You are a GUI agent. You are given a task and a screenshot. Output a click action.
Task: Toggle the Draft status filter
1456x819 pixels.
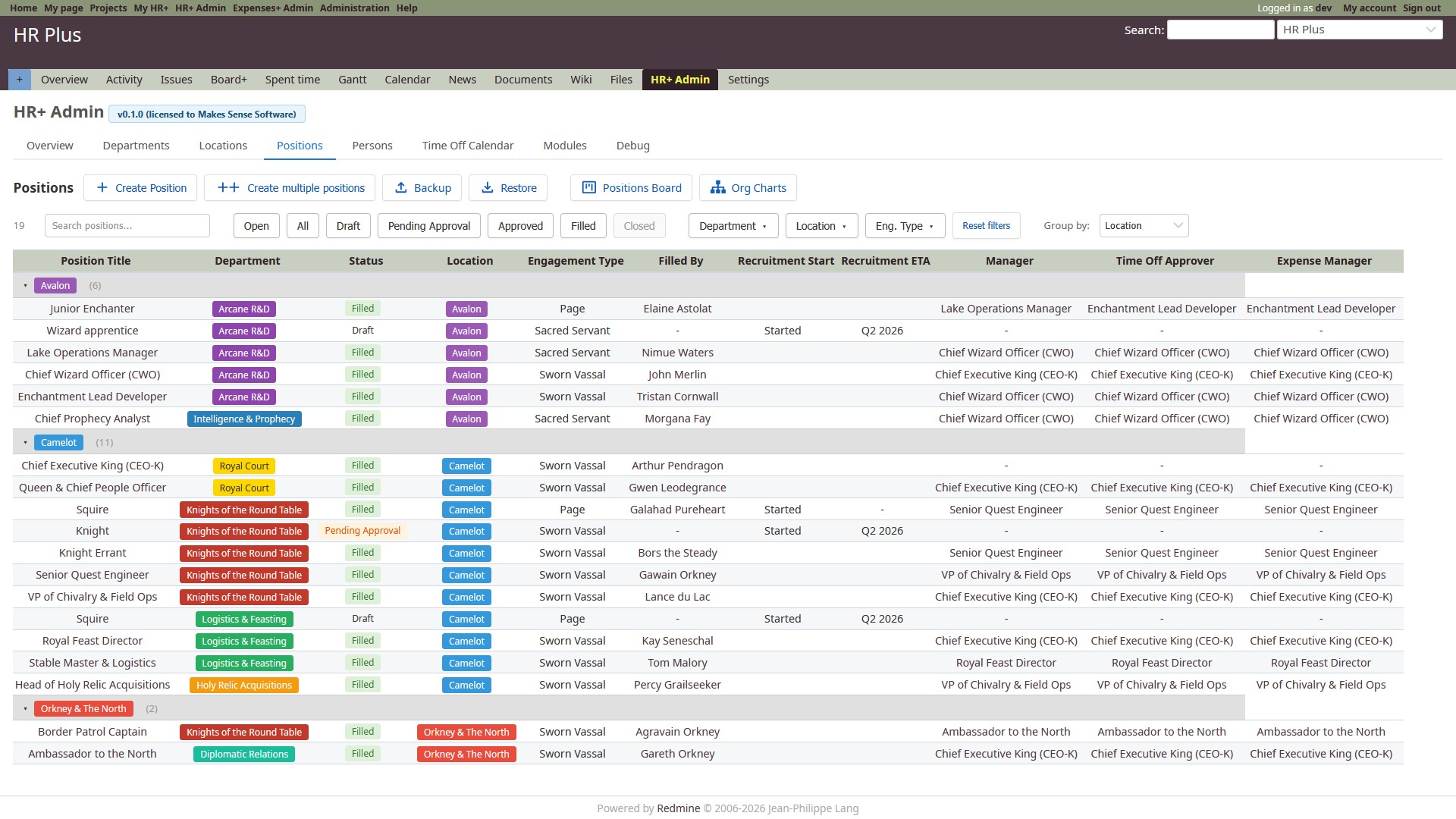point(348,226)
